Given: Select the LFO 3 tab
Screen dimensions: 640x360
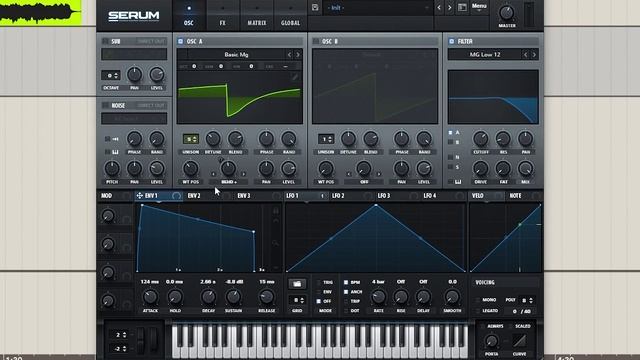Looking at the screenshot, I should [384, 196].
